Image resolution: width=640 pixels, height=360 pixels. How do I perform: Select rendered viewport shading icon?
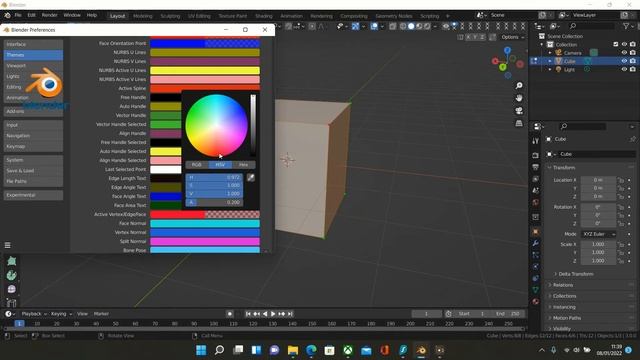point(427,26)
